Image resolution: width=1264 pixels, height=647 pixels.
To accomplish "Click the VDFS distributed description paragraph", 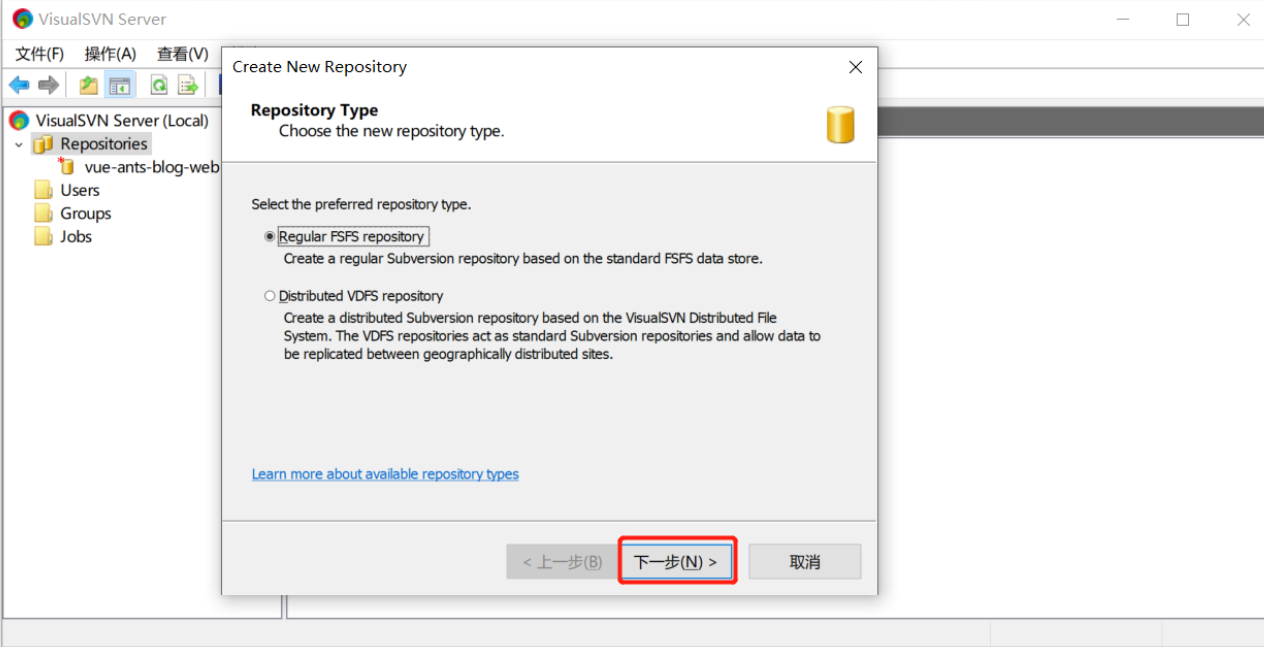I will pos(552,336).
